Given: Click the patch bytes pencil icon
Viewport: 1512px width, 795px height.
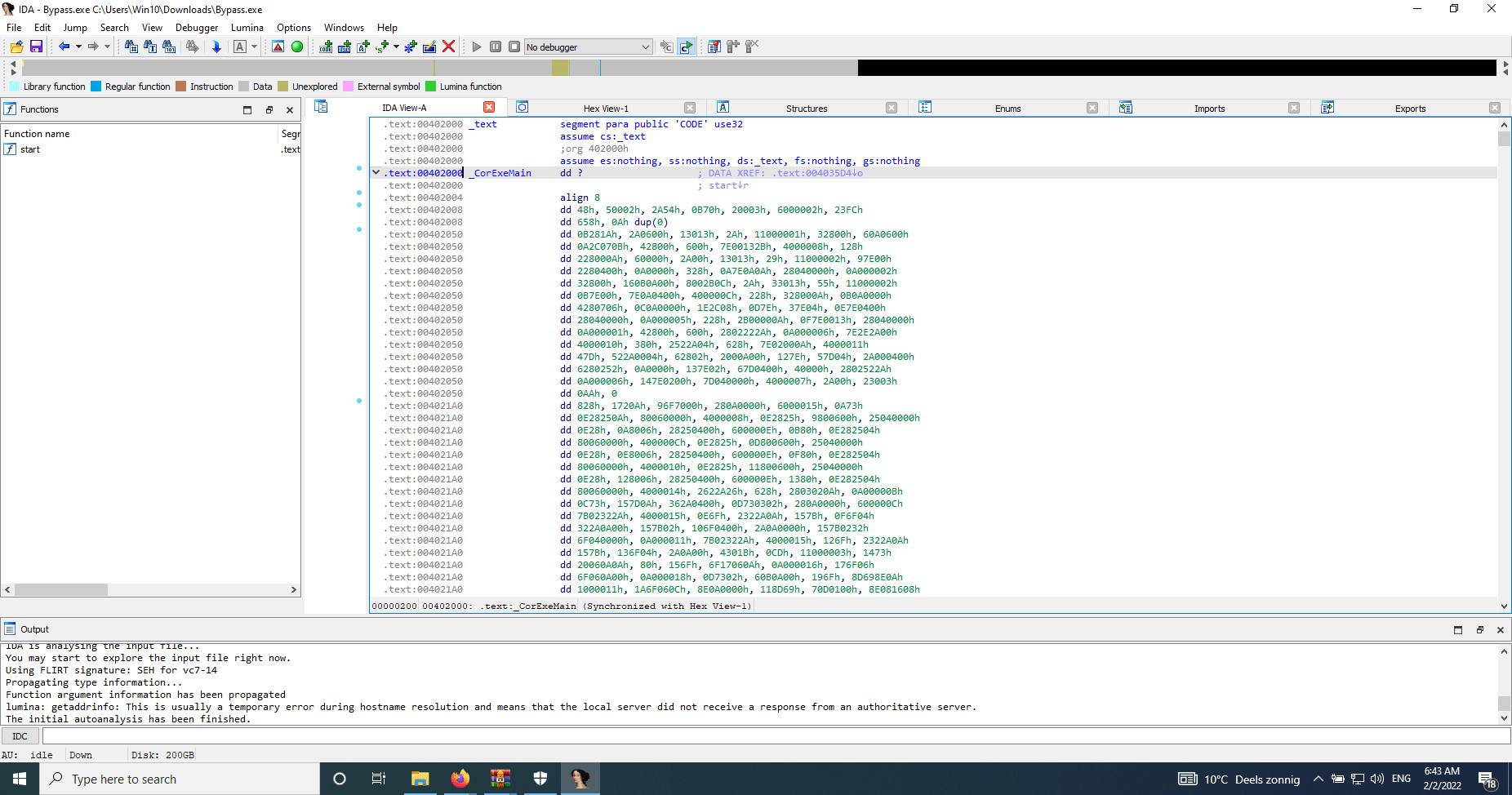Looking at the screenshot, I should tap(429, 47).
